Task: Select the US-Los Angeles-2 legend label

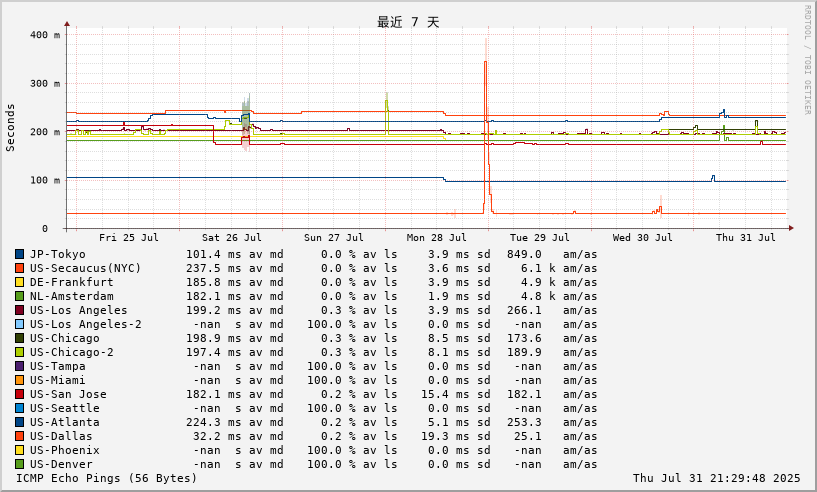Action: click(85, 324)
